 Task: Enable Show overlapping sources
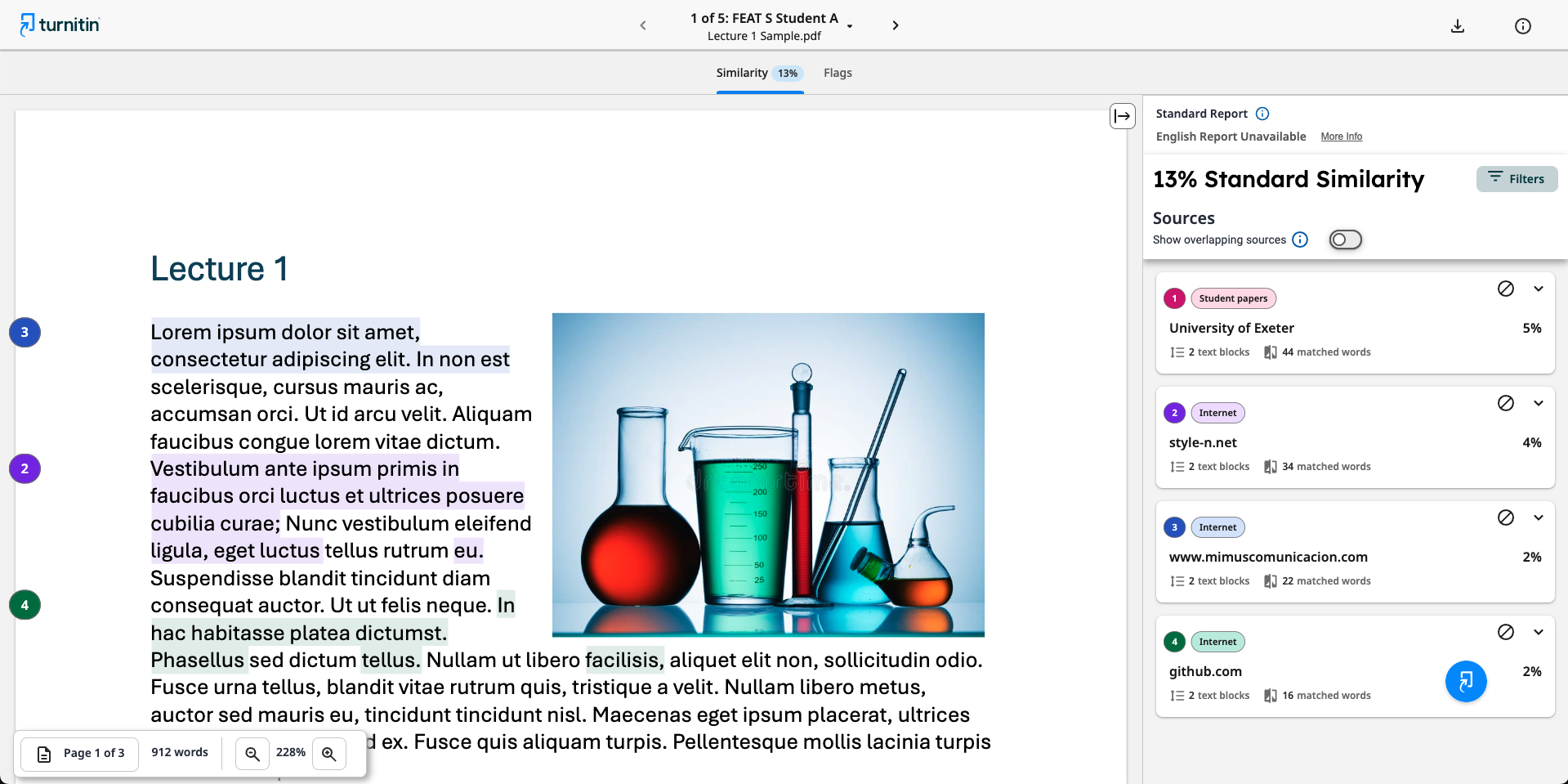click(1345, 240)
